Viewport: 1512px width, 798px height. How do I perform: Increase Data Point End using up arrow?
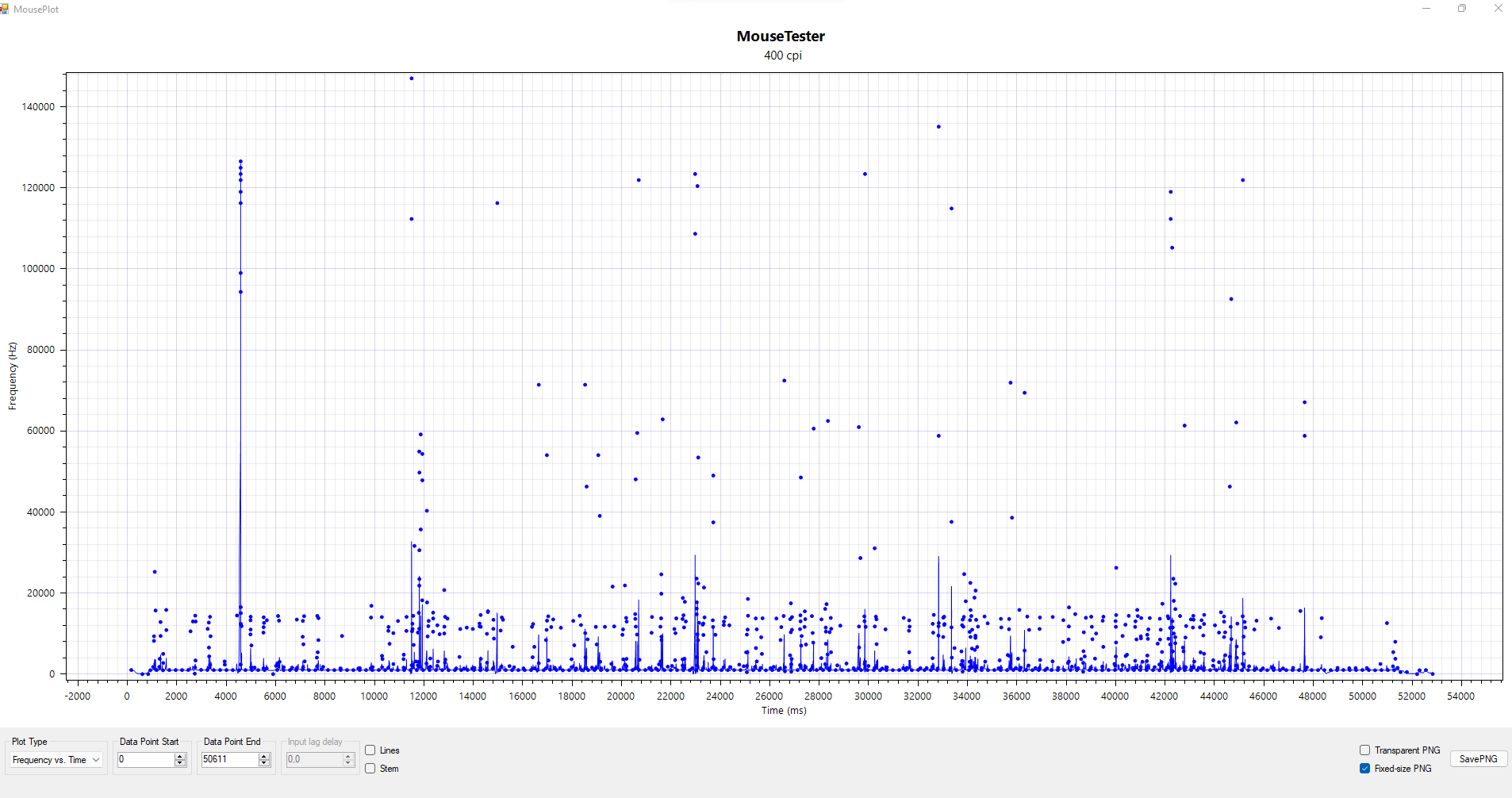[x=264, y=756]
